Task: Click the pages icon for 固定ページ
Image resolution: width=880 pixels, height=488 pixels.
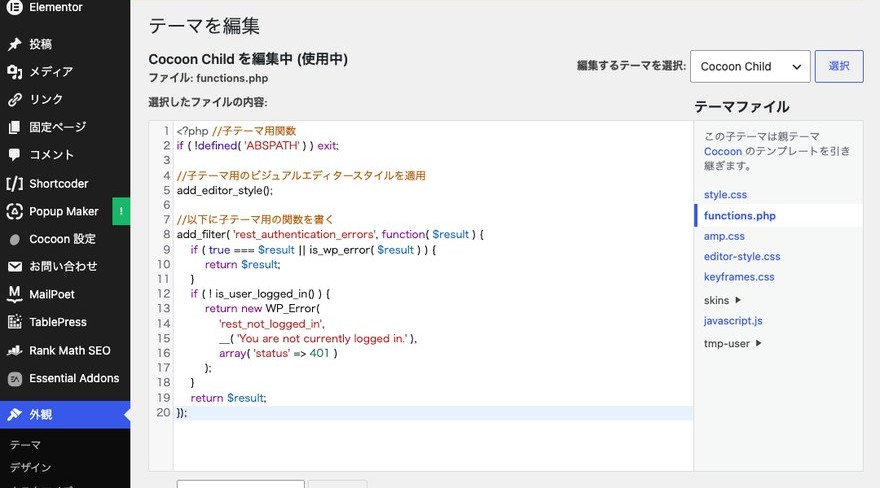Action: tap(15, 127)
